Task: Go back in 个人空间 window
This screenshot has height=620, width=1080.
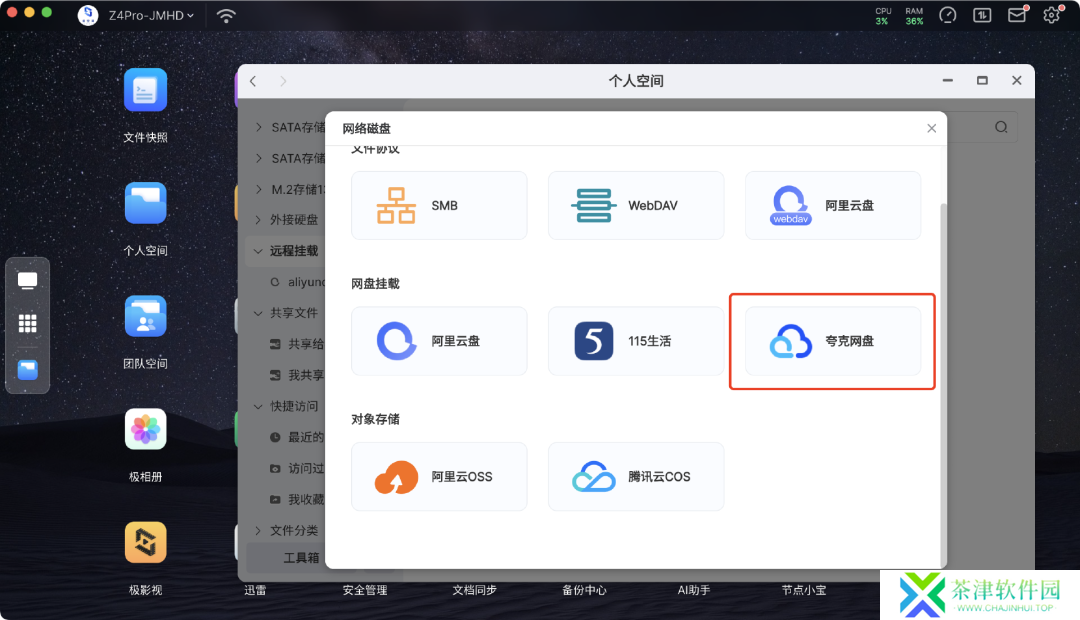Action: click(253, 81)
